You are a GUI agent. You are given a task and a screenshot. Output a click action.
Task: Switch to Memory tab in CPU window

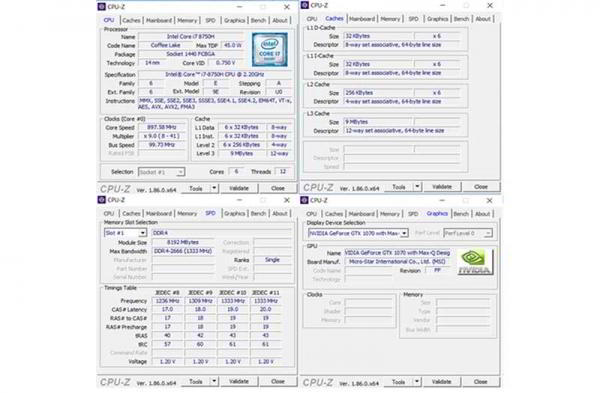click(187, 20)
